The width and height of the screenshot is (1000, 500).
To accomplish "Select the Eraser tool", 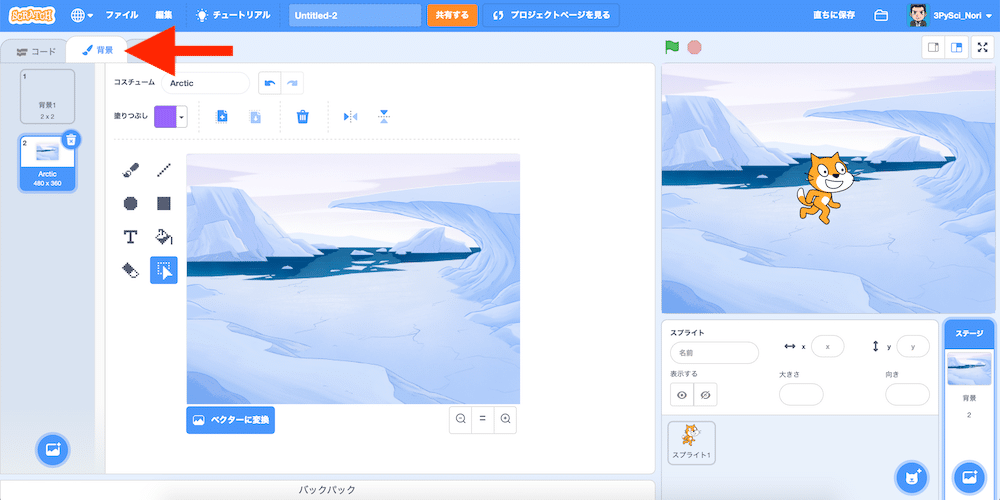I will click(x=130, y=270).
